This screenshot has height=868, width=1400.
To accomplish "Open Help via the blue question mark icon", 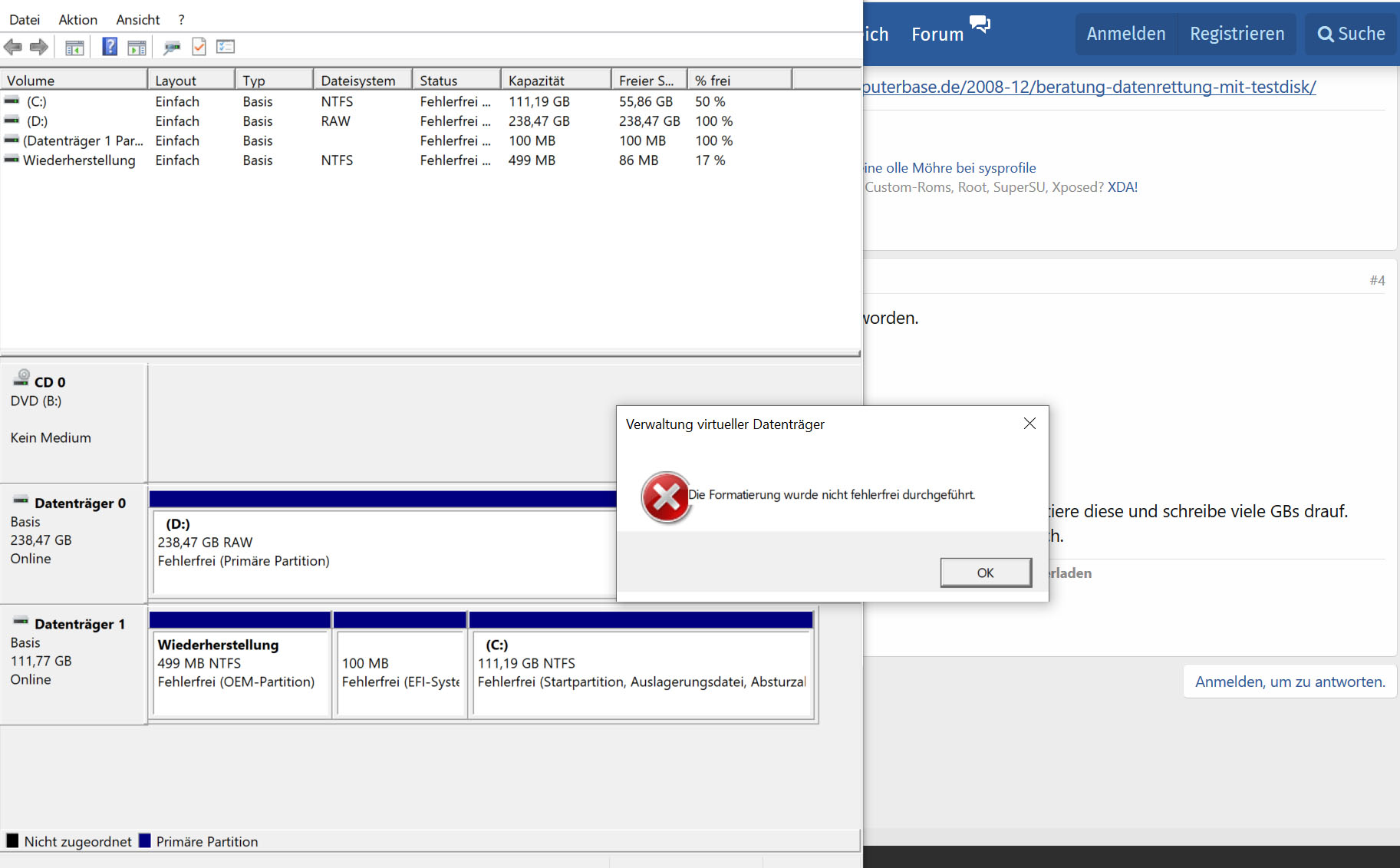I will 110,47.
